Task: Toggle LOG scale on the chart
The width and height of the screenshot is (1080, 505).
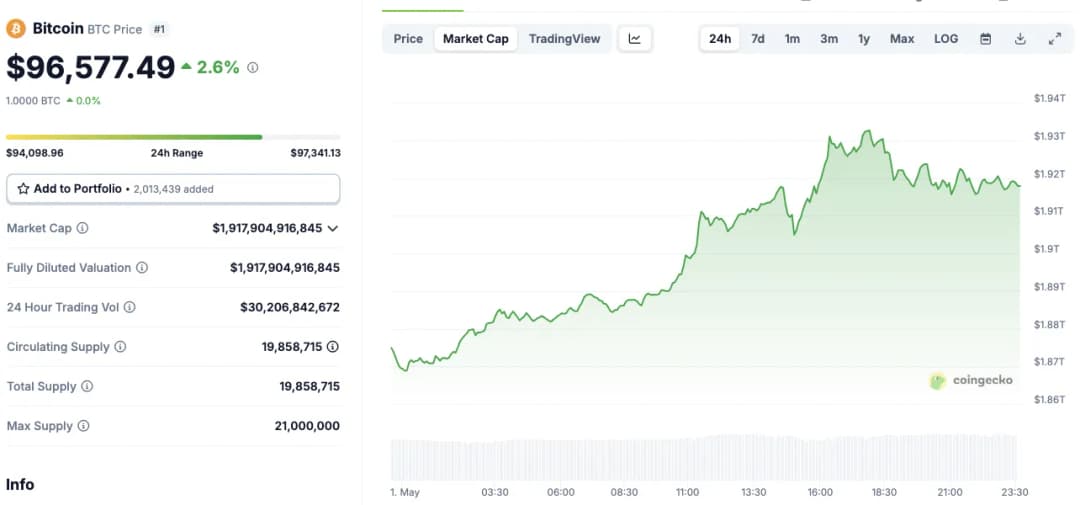Action: [x=945, y=39]
